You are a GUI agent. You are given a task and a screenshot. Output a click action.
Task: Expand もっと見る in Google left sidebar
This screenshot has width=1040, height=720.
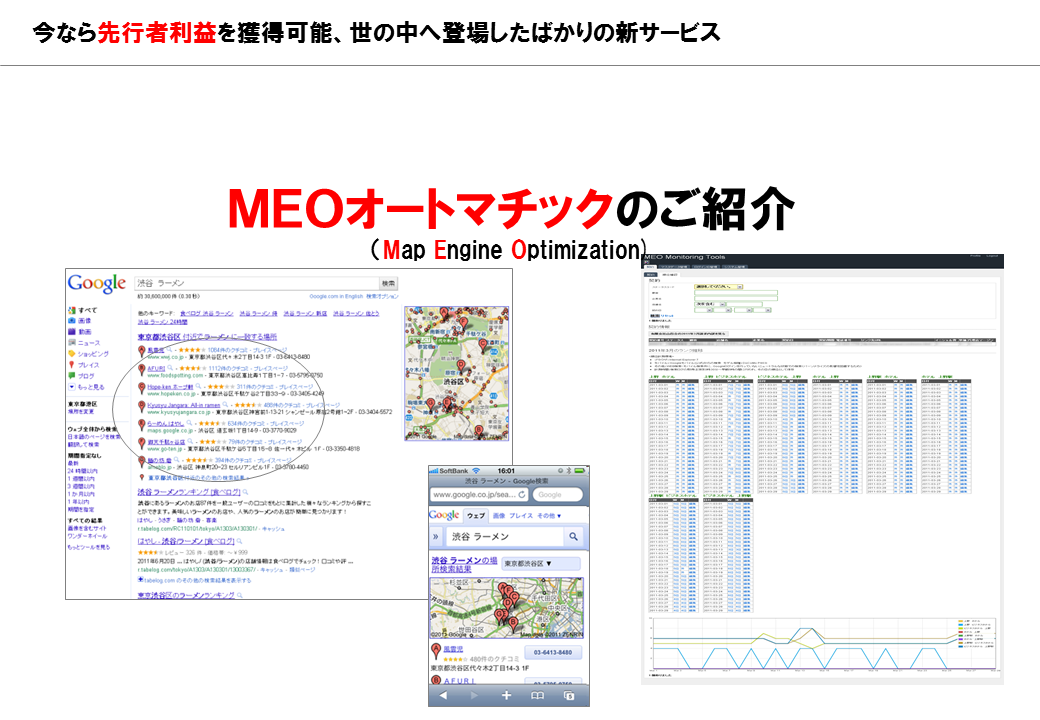click(x=86, y=386)
